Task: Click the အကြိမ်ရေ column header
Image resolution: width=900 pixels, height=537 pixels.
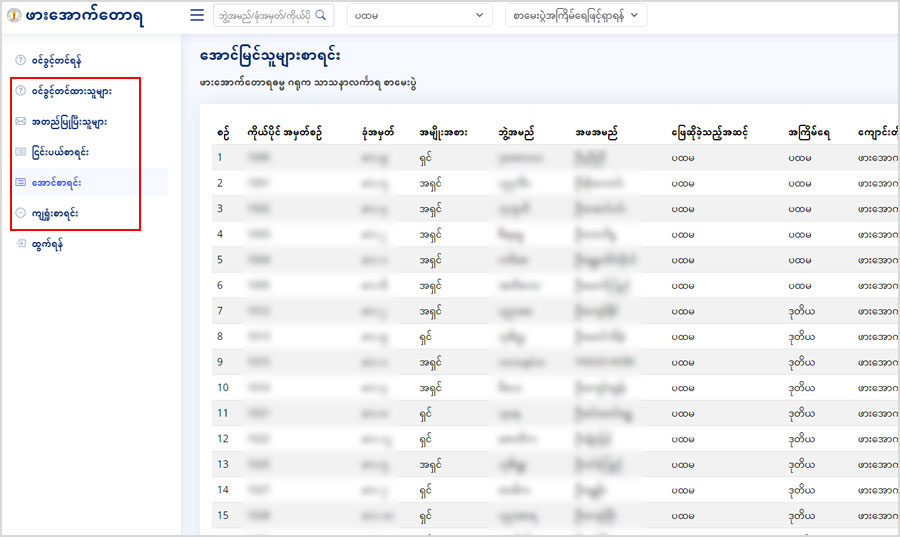Action: pos(809,132)
